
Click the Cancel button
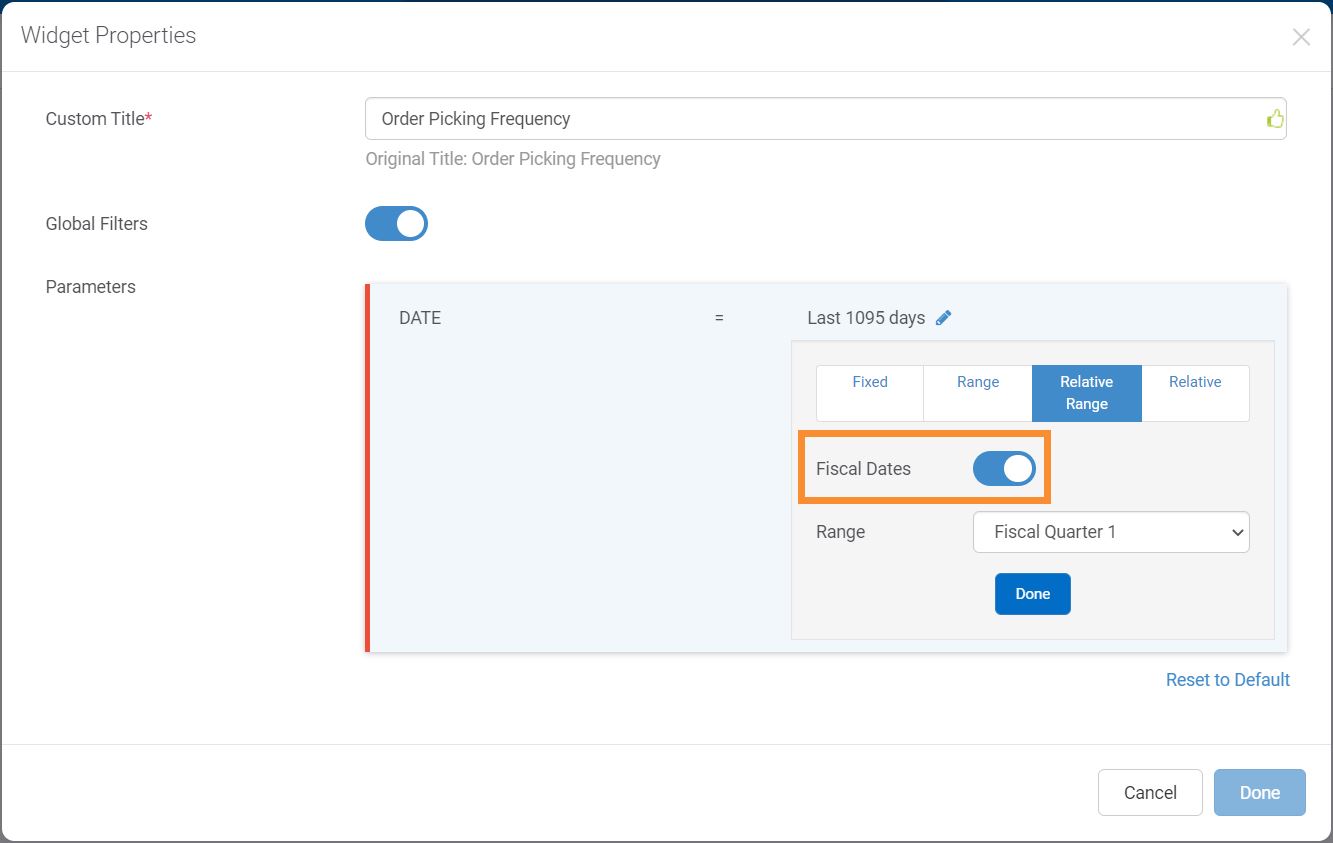click(1149, 792)
